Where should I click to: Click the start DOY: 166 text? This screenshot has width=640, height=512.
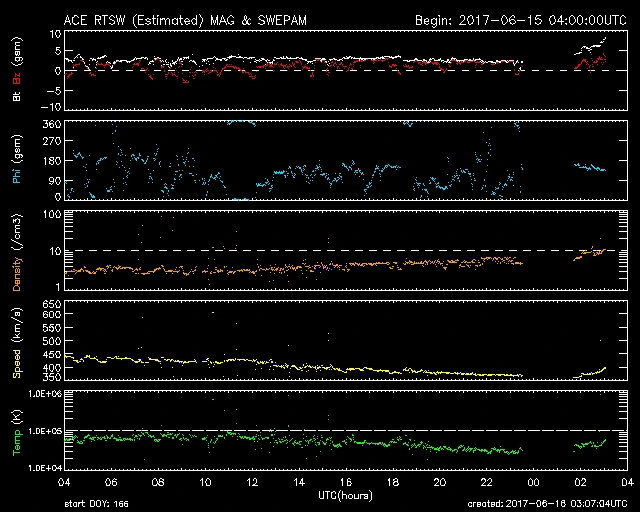(96, 504)
